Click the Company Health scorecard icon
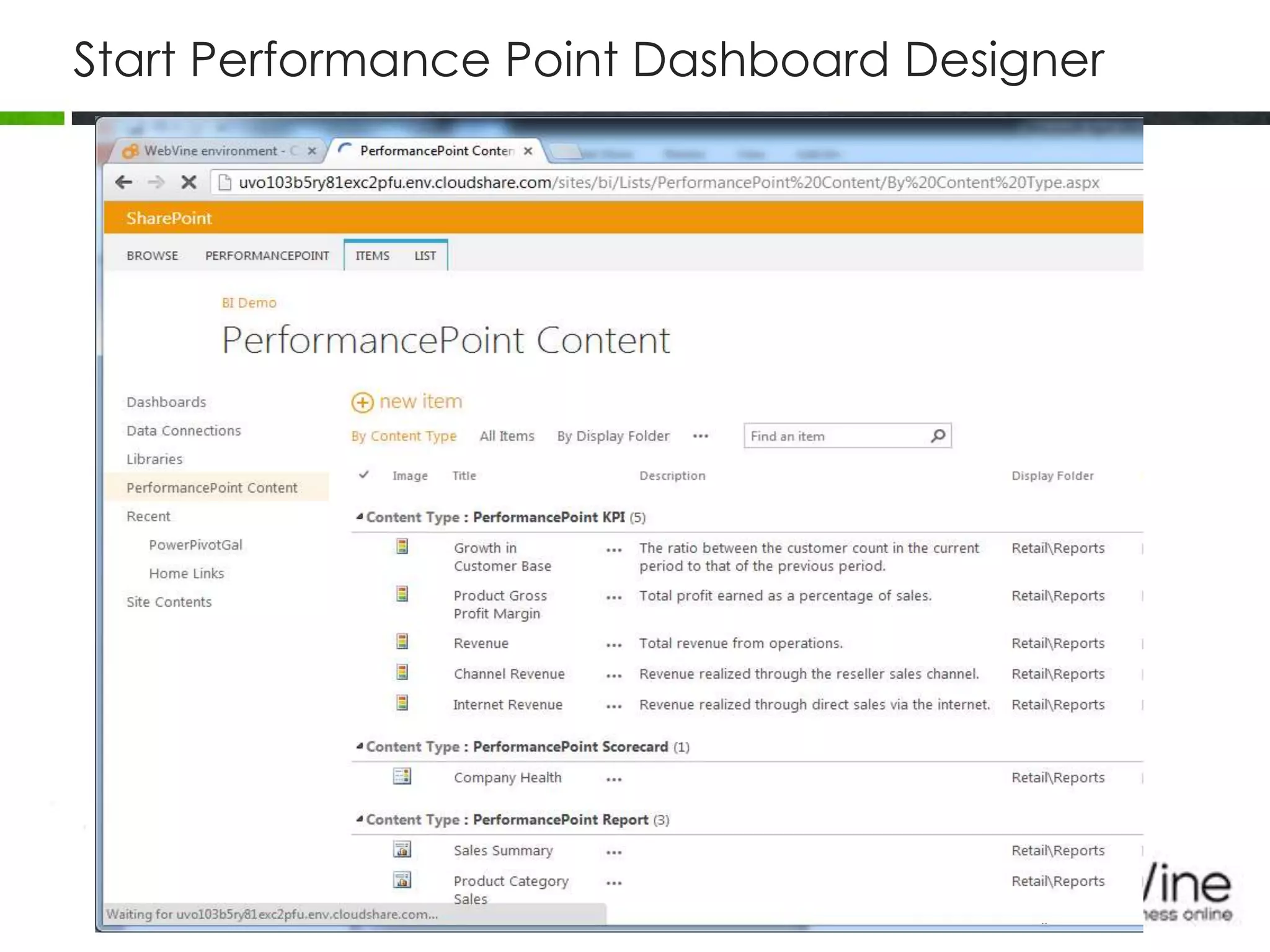Image resolution: width=1270 pixels, height=952 pixels. tap(402, 776)
